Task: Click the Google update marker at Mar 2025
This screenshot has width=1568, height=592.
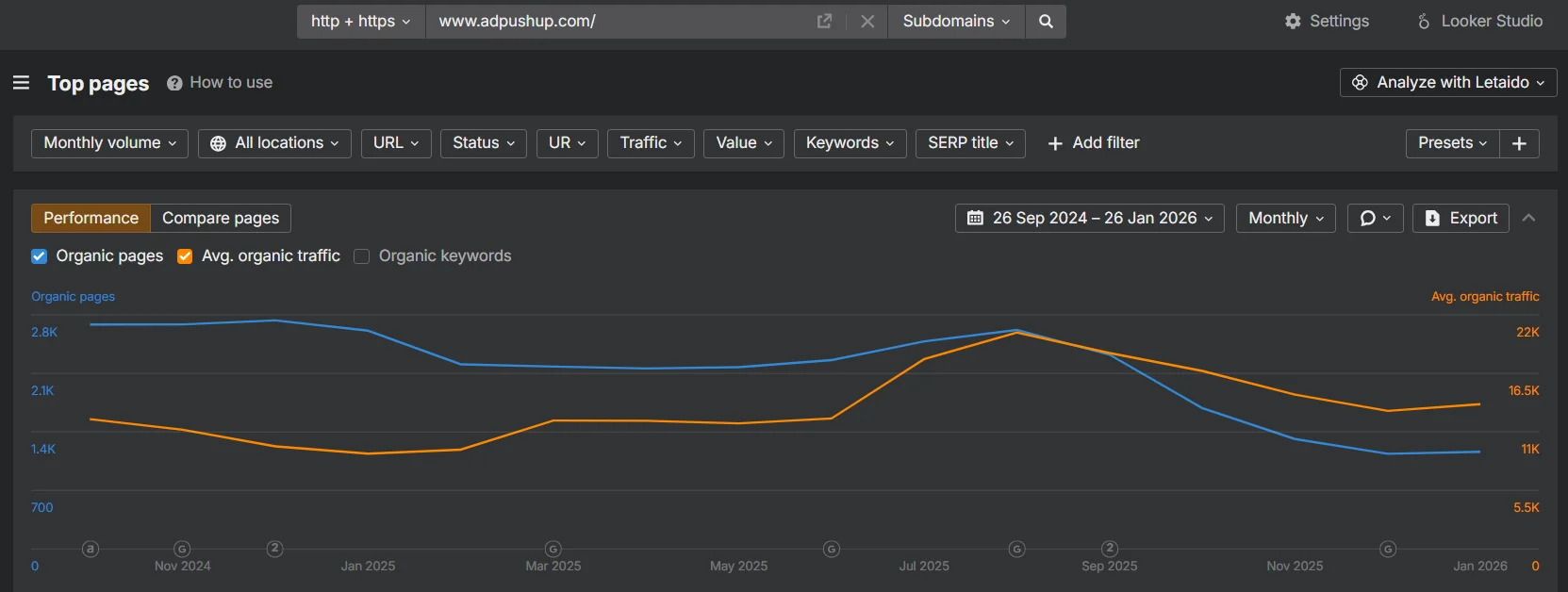Action: [553, 549]
